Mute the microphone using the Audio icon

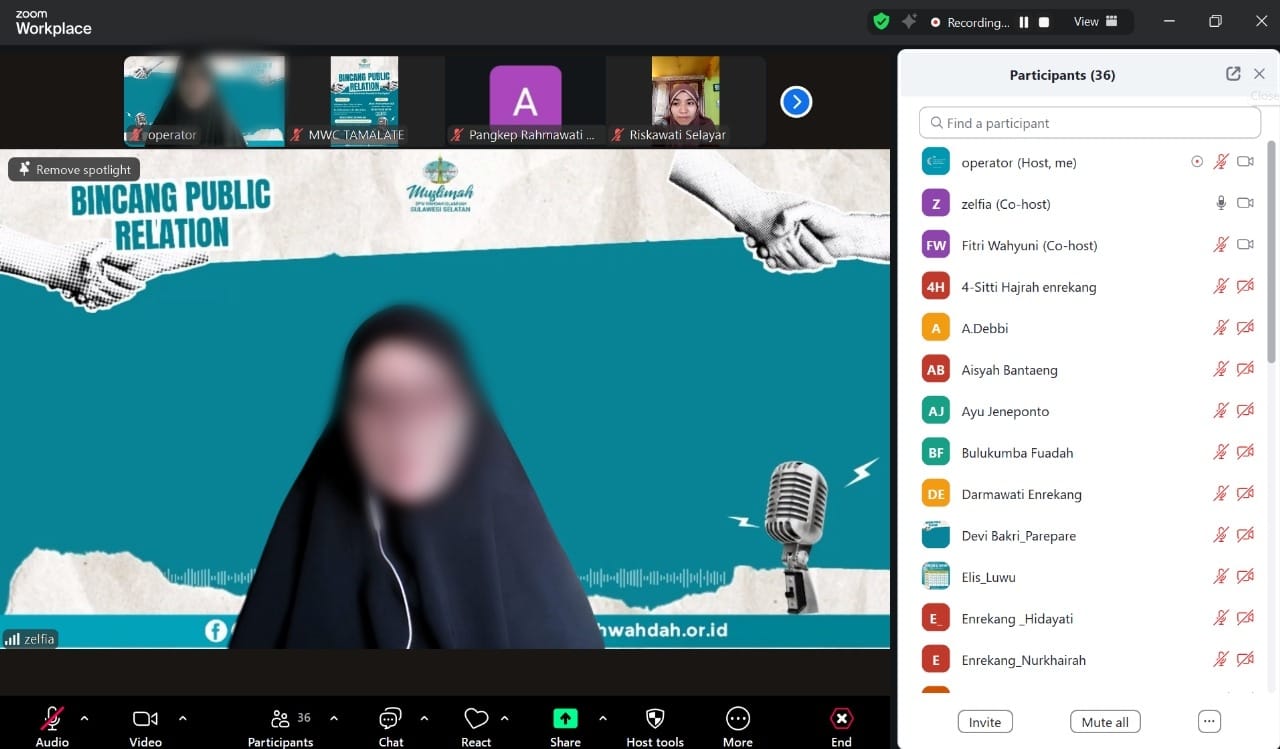(51, 715)
